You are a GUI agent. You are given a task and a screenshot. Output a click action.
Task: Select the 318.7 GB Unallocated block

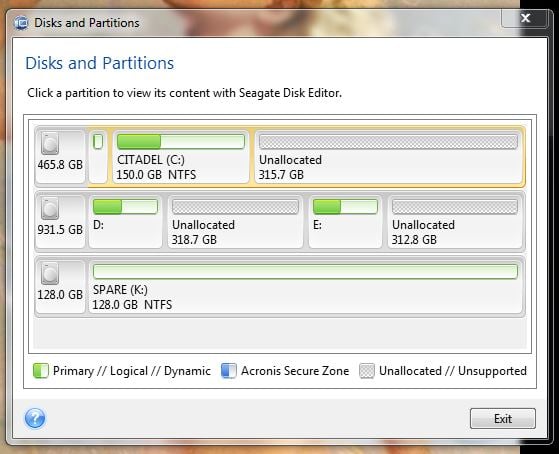235,221
